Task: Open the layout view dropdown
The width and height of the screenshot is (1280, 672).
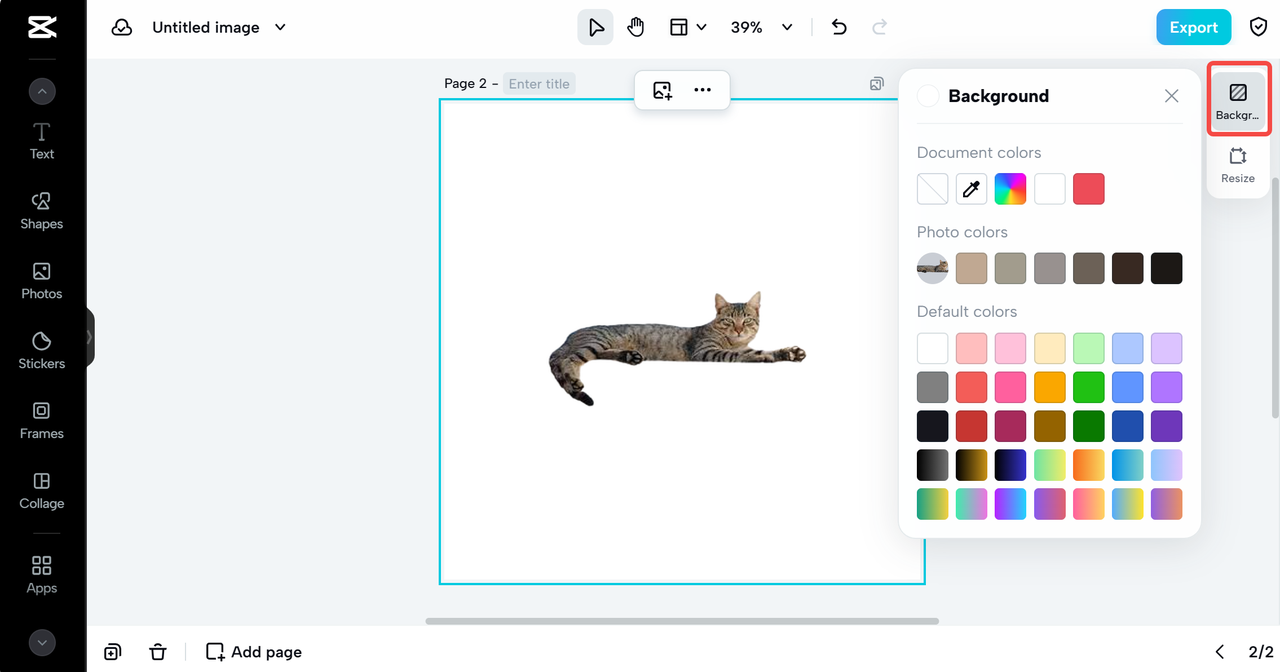Action: 688,27
